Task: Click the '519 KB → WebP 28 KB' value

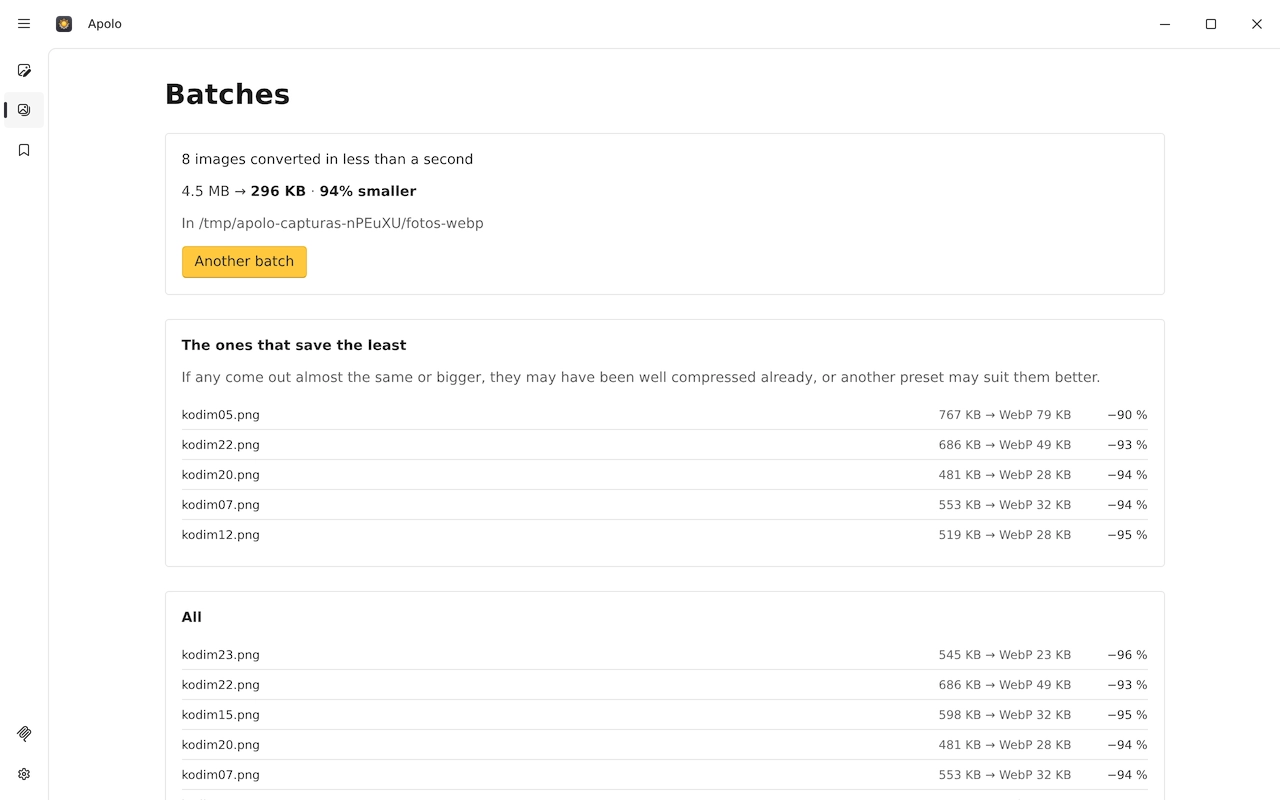Action: tap(1004, 535)
